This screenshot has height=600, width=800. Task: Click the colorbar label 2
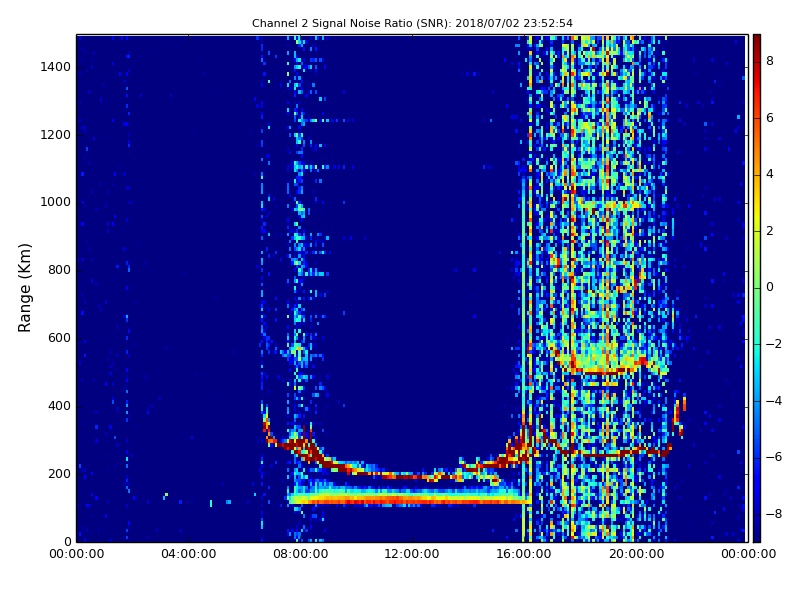tap(770, 231)
